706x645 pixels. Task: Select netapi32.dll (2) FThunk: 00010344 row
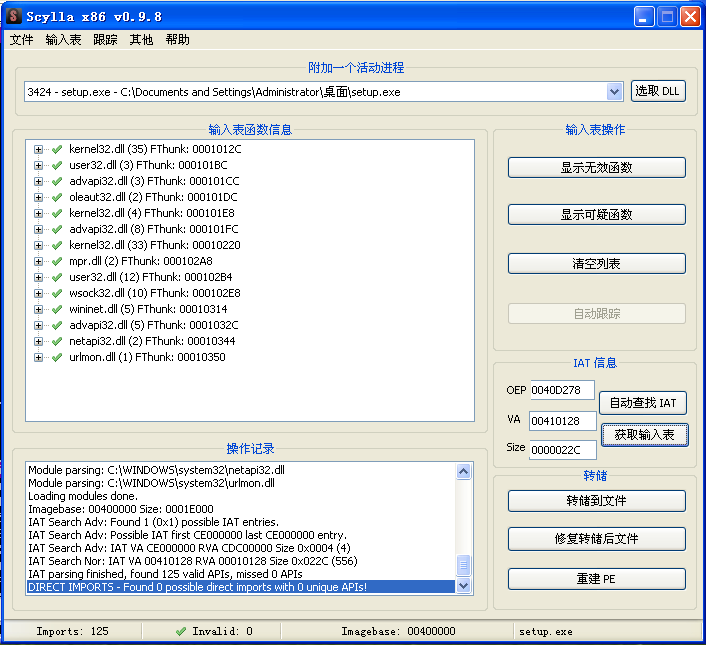pyautogui.click(x=152, y=342)
